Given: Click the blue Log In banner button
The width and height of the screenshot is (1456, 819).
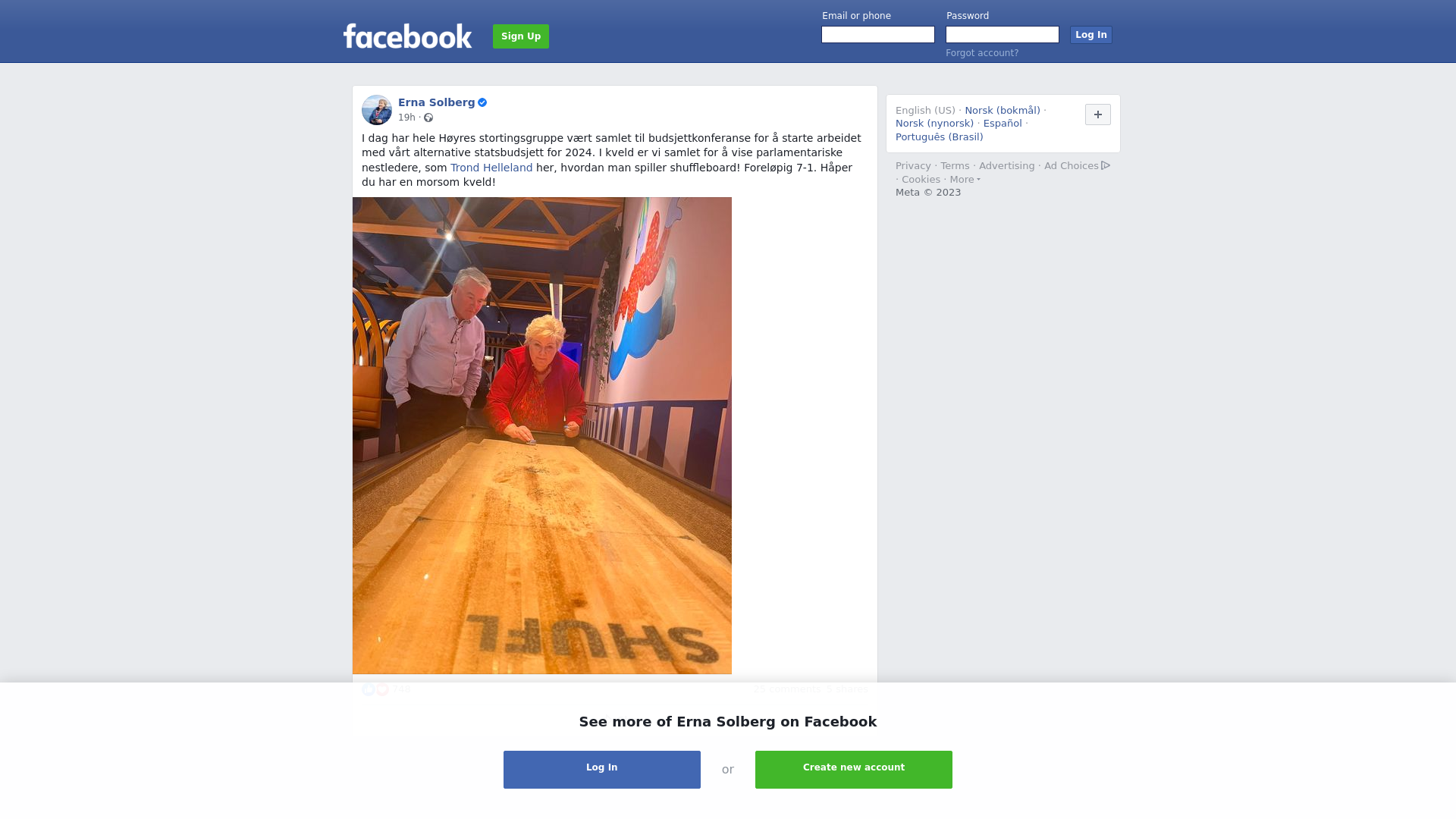Looking at the screenshot, I should coord(602,770).
